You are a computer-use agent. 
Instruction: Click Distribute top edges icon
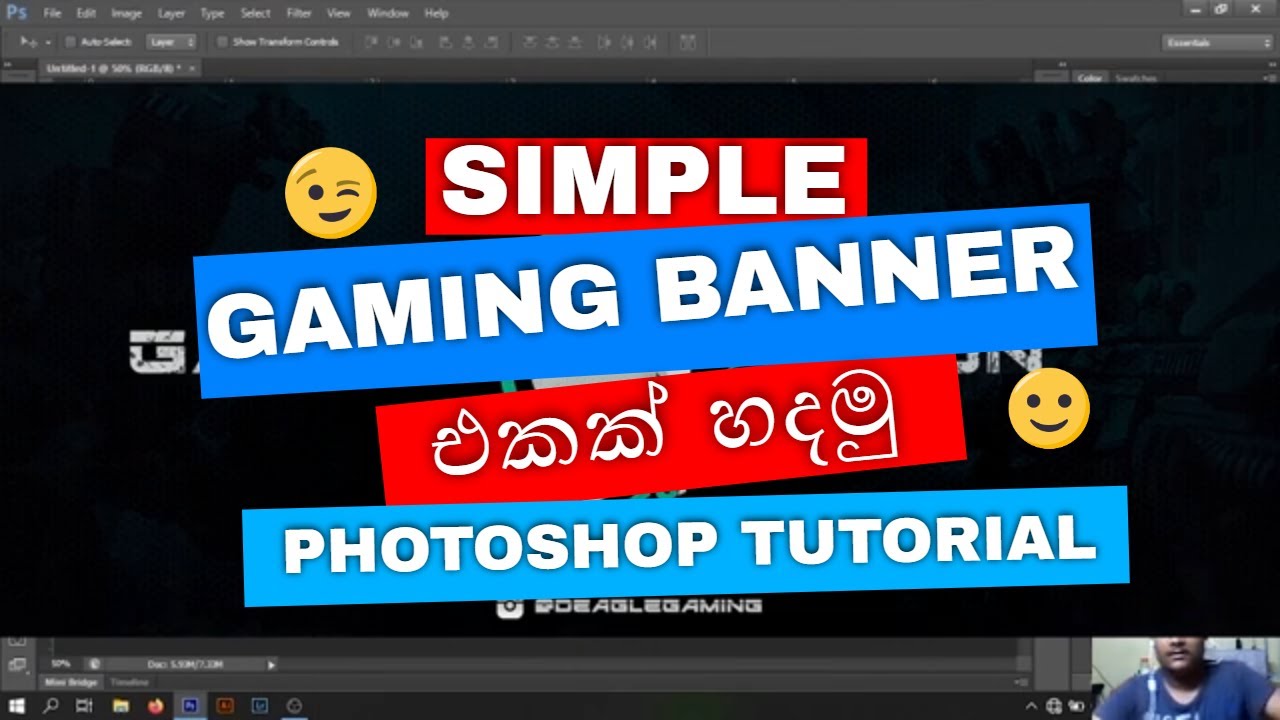(529, 42)
